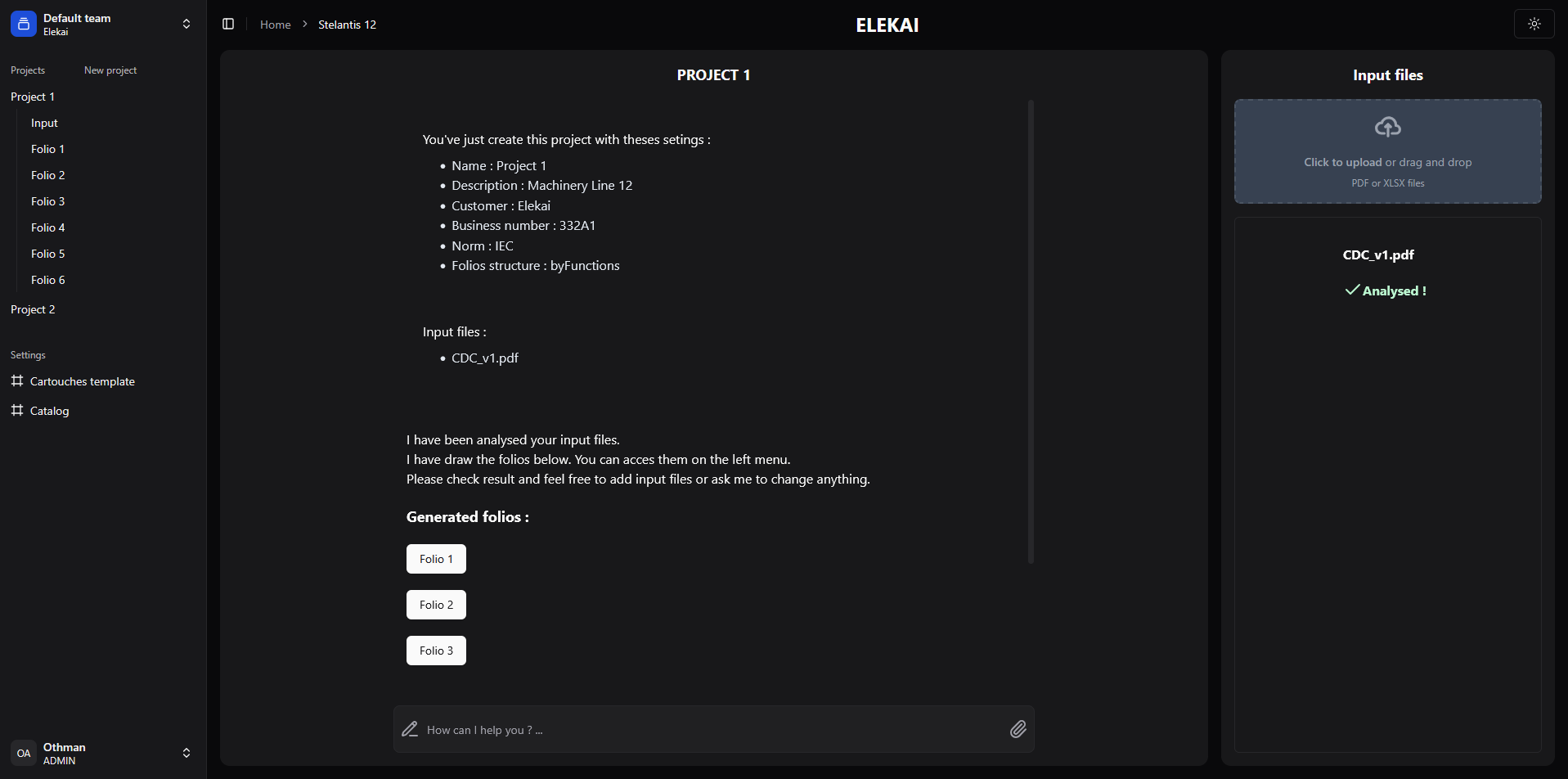Open the Othman account menu chevrons
Viewport: 1568px width, 779px height.
point(186,753)
